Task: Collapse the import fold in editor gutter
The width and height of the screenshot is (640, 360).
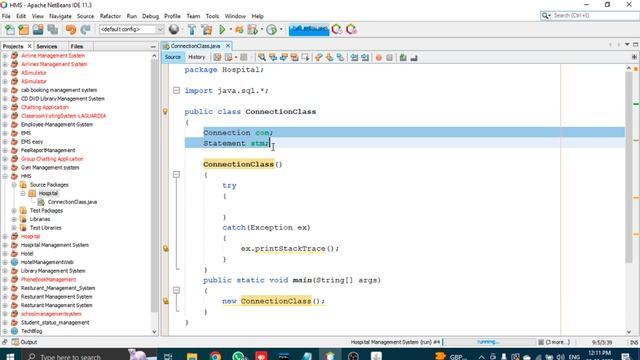Action: 176,90
